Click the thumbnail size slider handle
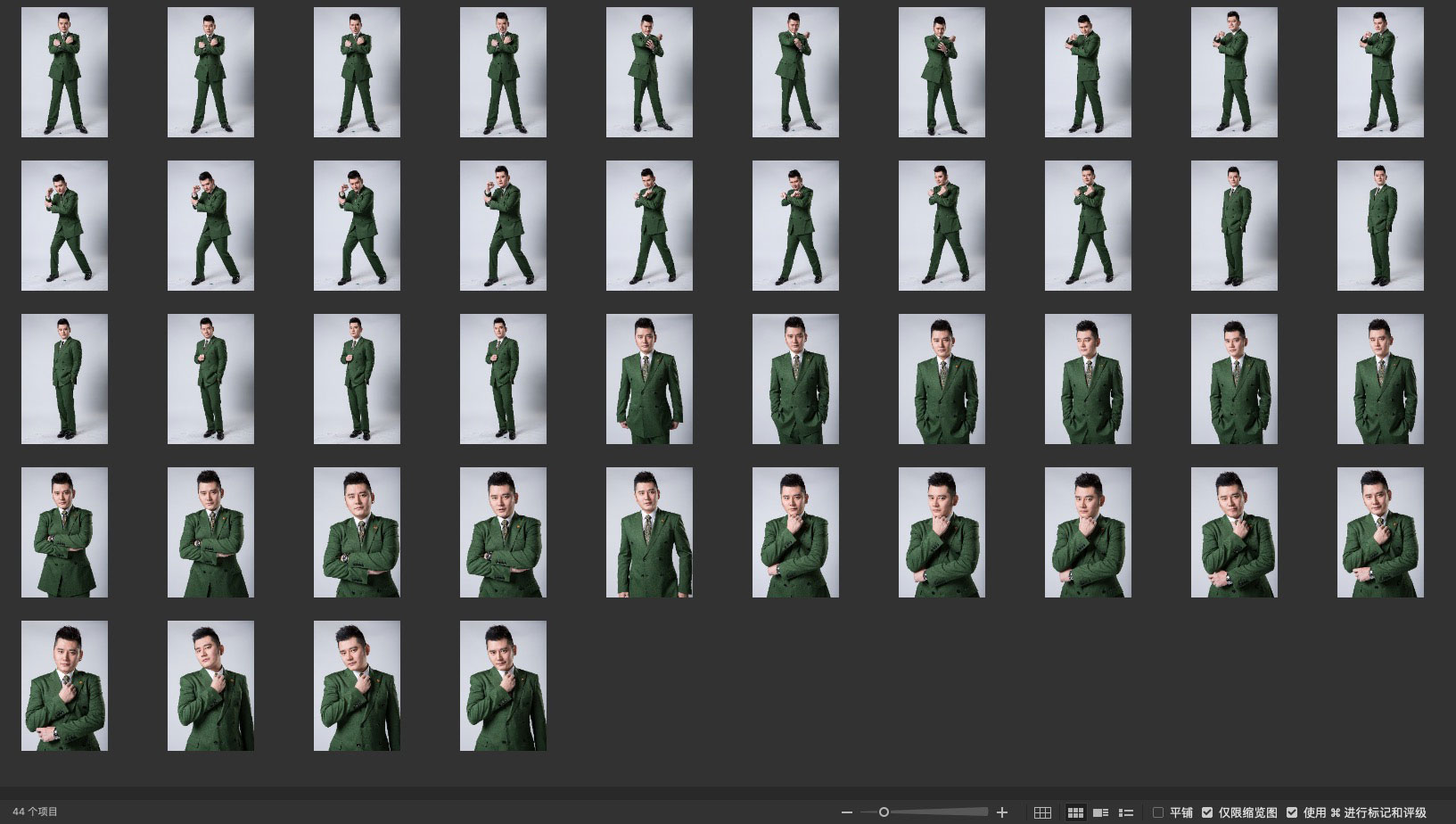Image resolution: width=1456 pixels, height=824 pixels. (x=884, y=812)
